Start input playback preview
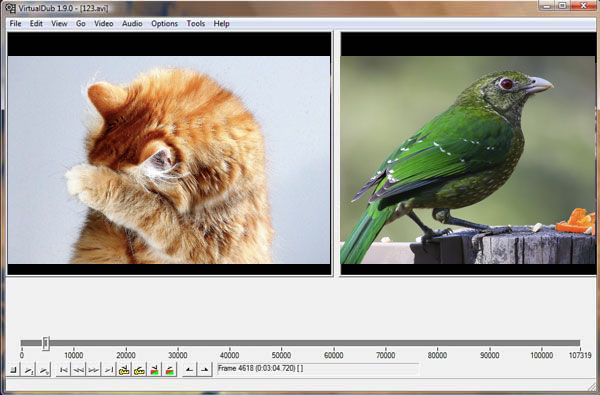Viewport: 600px width, 395px height. [29, 370]
